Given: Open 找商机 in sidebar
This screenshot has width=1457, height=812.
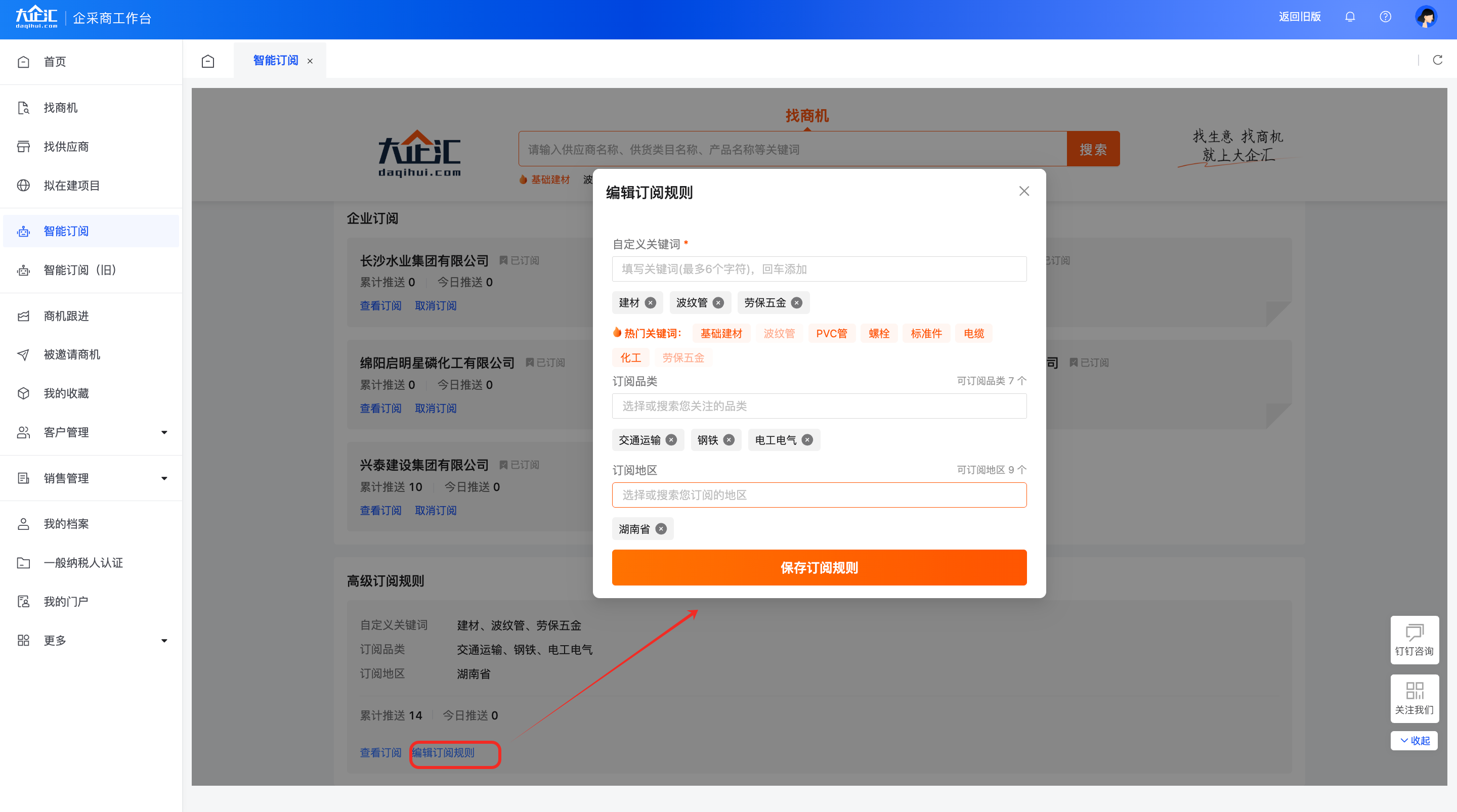Looking at the screenshot, I should (91, 107).
